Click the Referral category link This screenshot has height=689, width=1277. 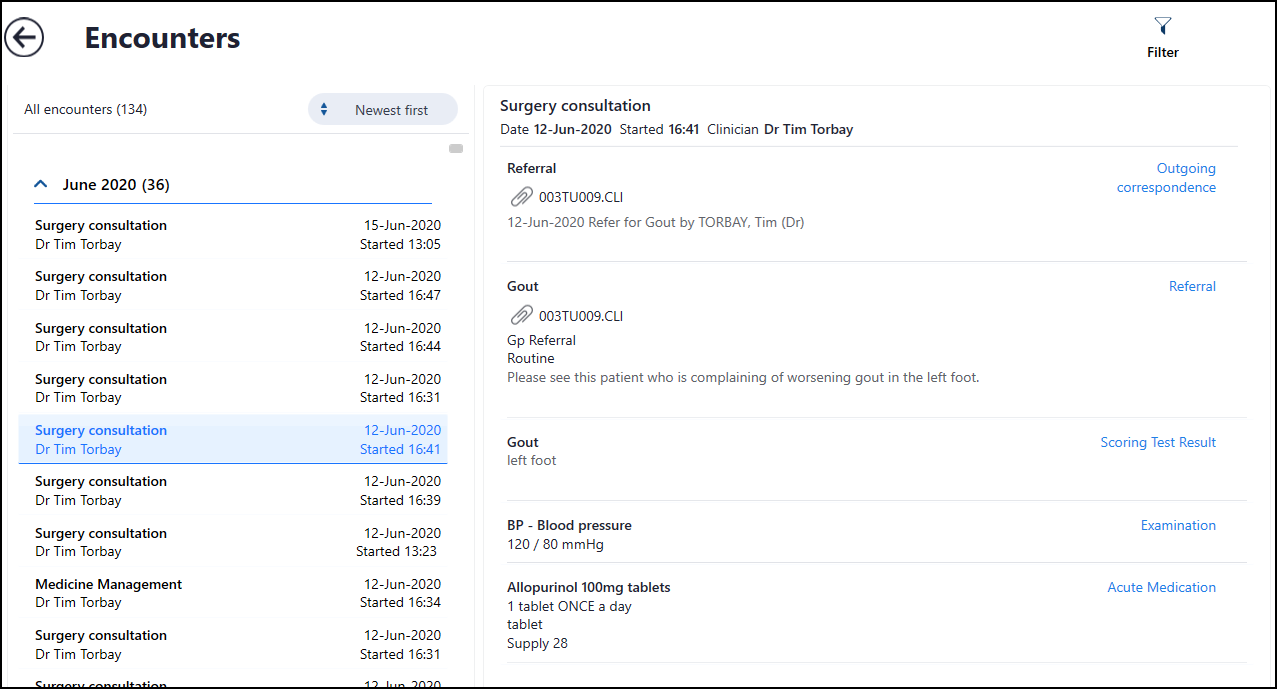click(x=1192, y=286)
